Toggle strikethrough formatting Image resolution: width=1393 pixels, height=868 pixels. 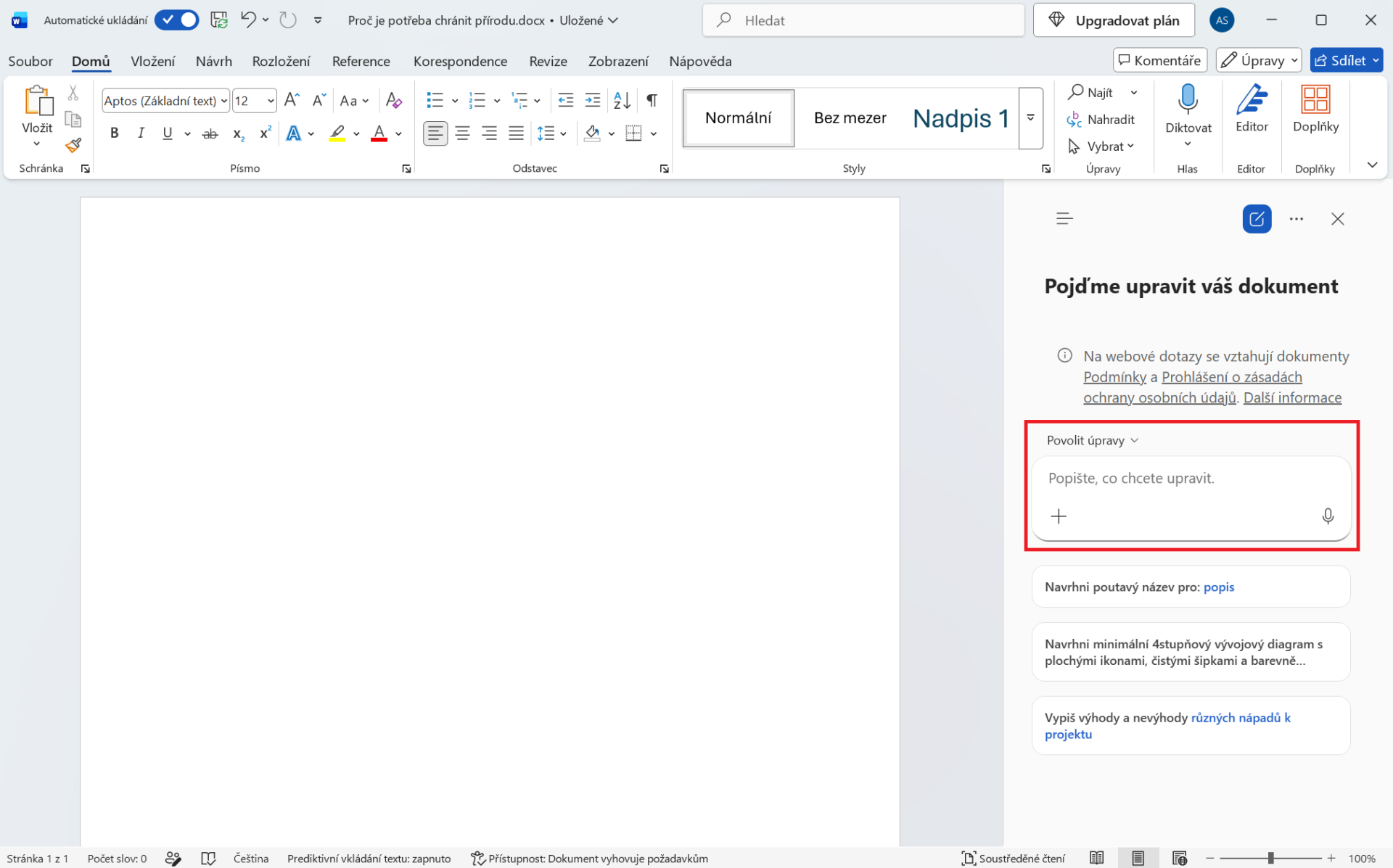(x=210, y=133)
